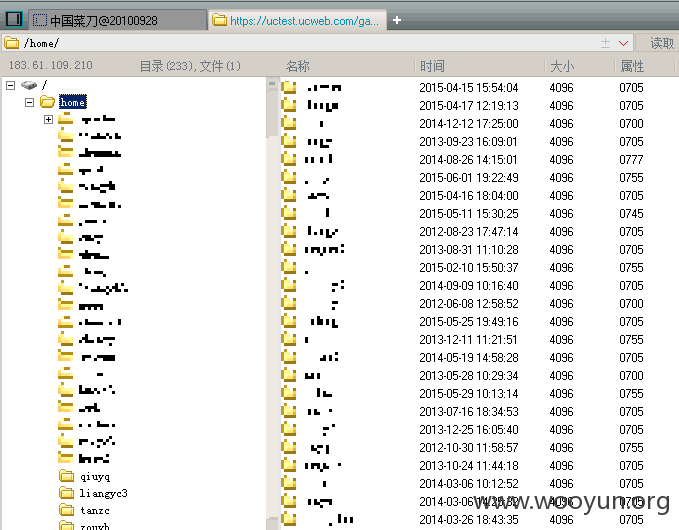Screen dimensions: 679x530
Task: Collapse the home tree node
Action: tap(29, 102)
